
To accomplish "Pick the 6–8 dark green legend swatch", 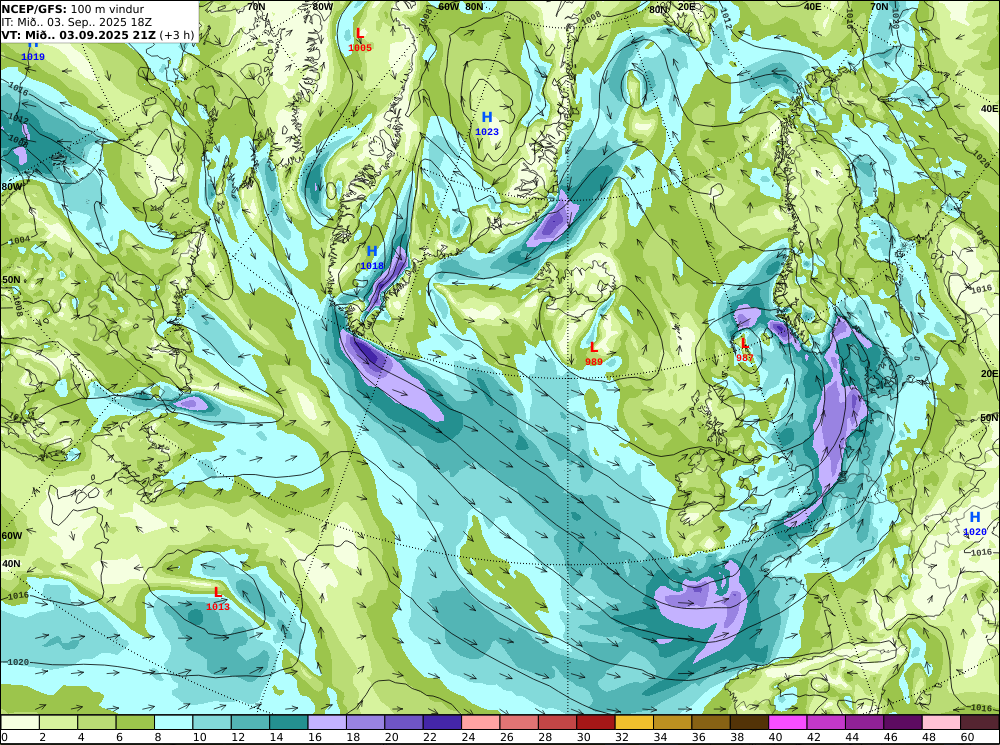I will coord(135,722).
